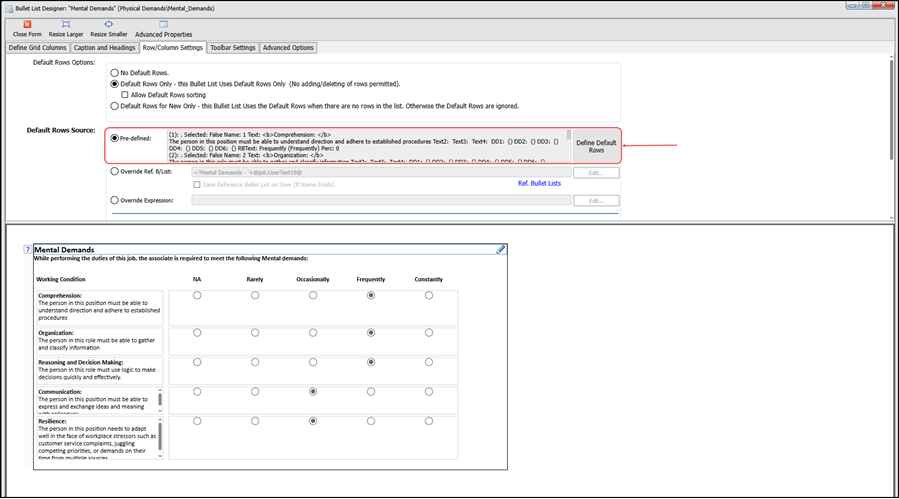Set Comprehension to NA

coord(197,295)
